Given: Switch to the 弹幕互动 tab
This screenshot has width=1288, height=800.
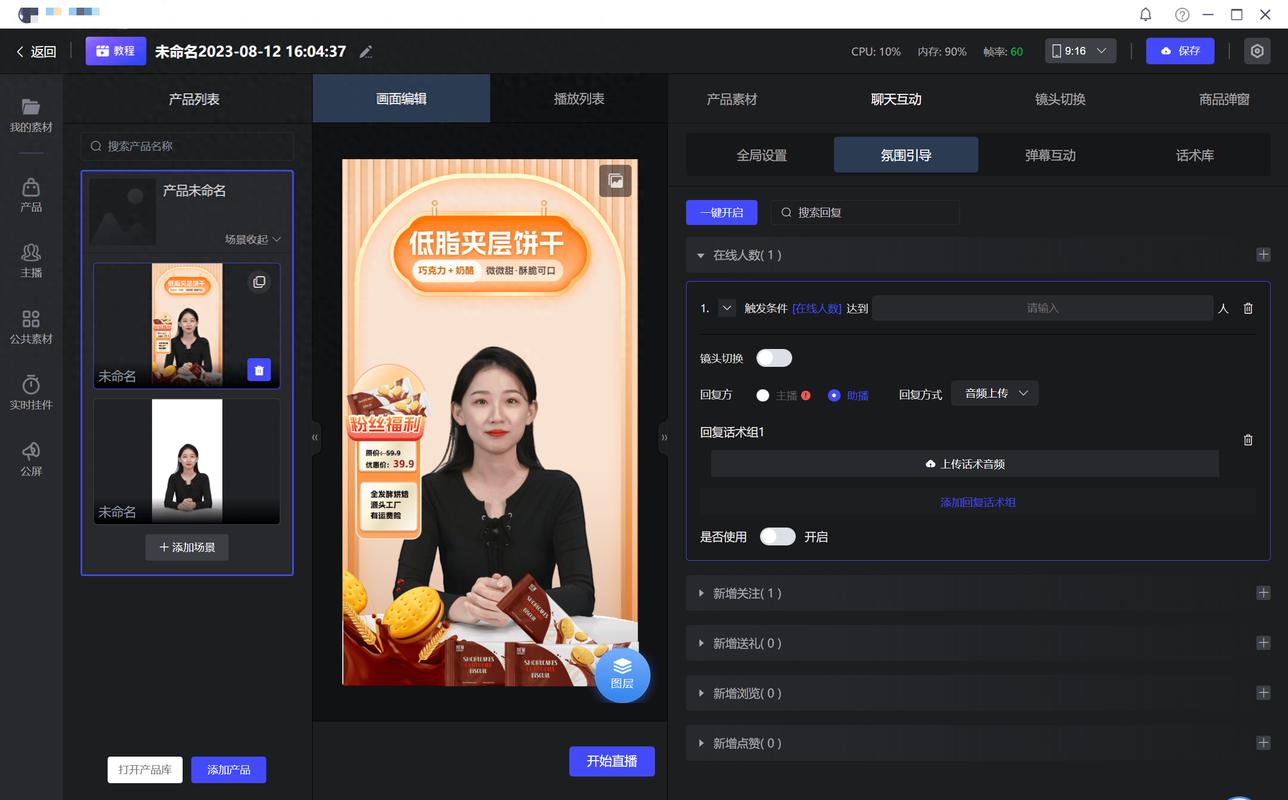Looking at the screenshot, I should click(x=1050, y=155).
